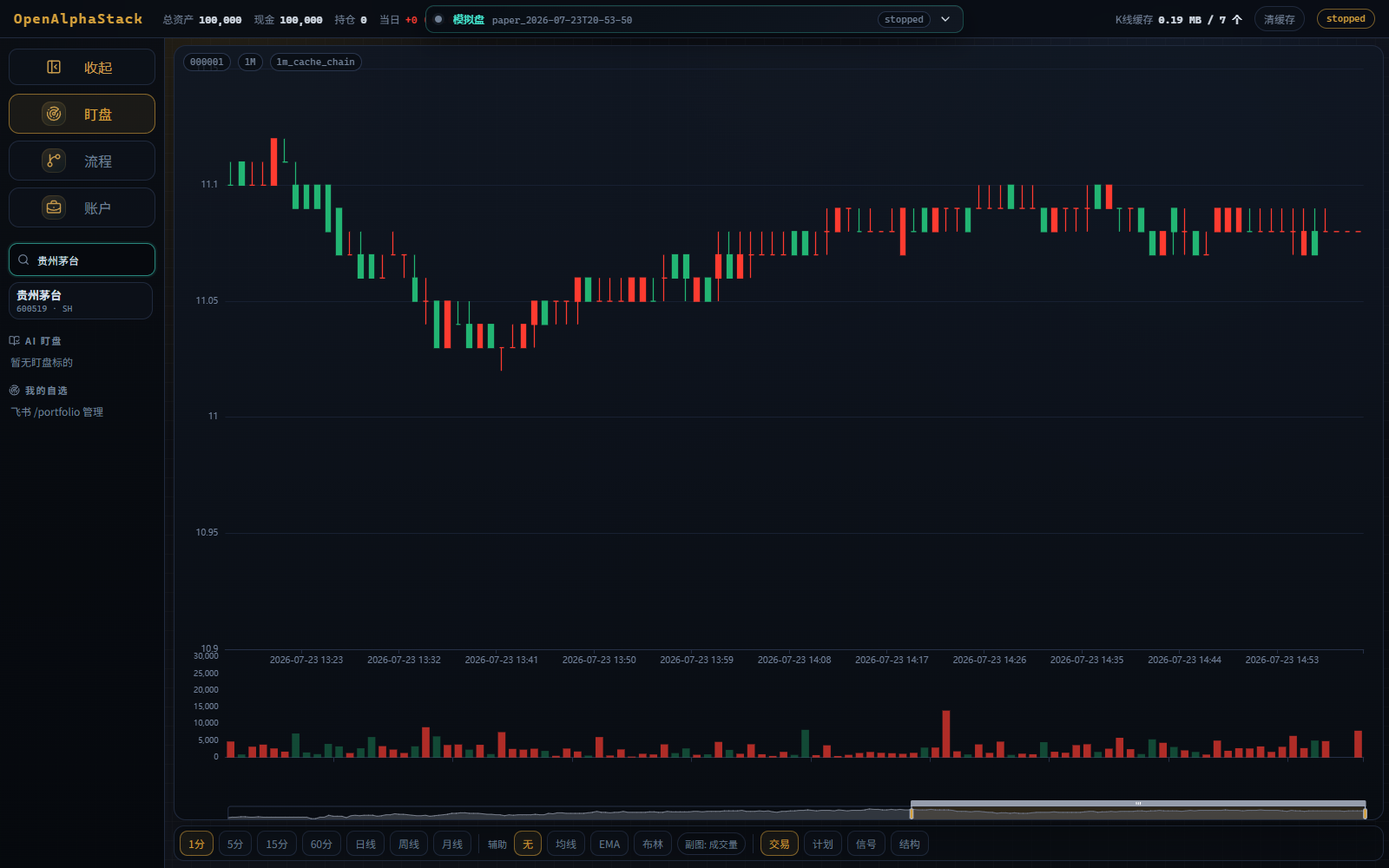Click the left handle of range slider
The width and height of the screenshot is (1389, 868).
click(912, 813)
